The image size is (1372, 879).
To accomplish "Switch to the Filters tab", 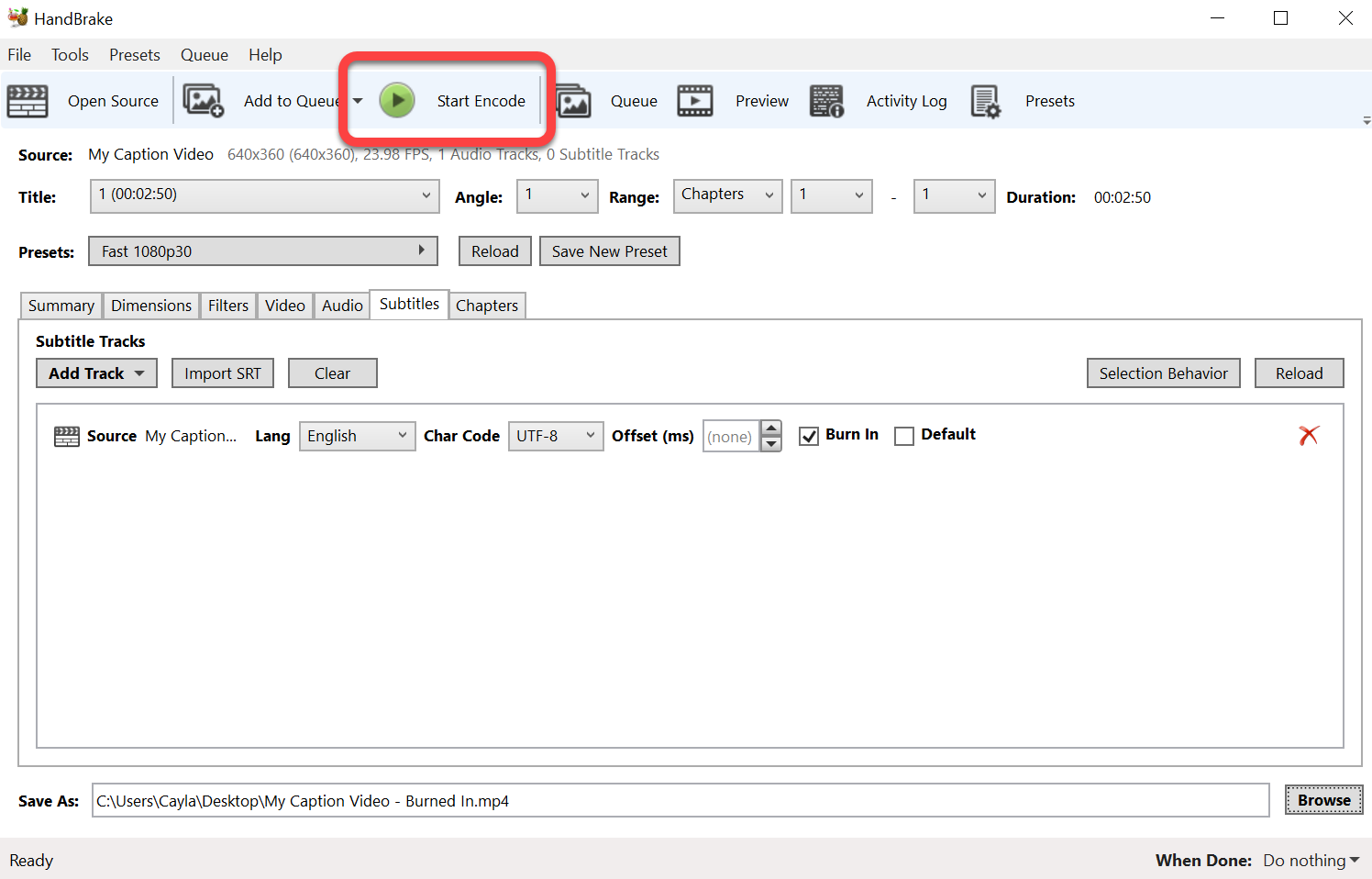I will pyautogui.click(x=228, y=306).
